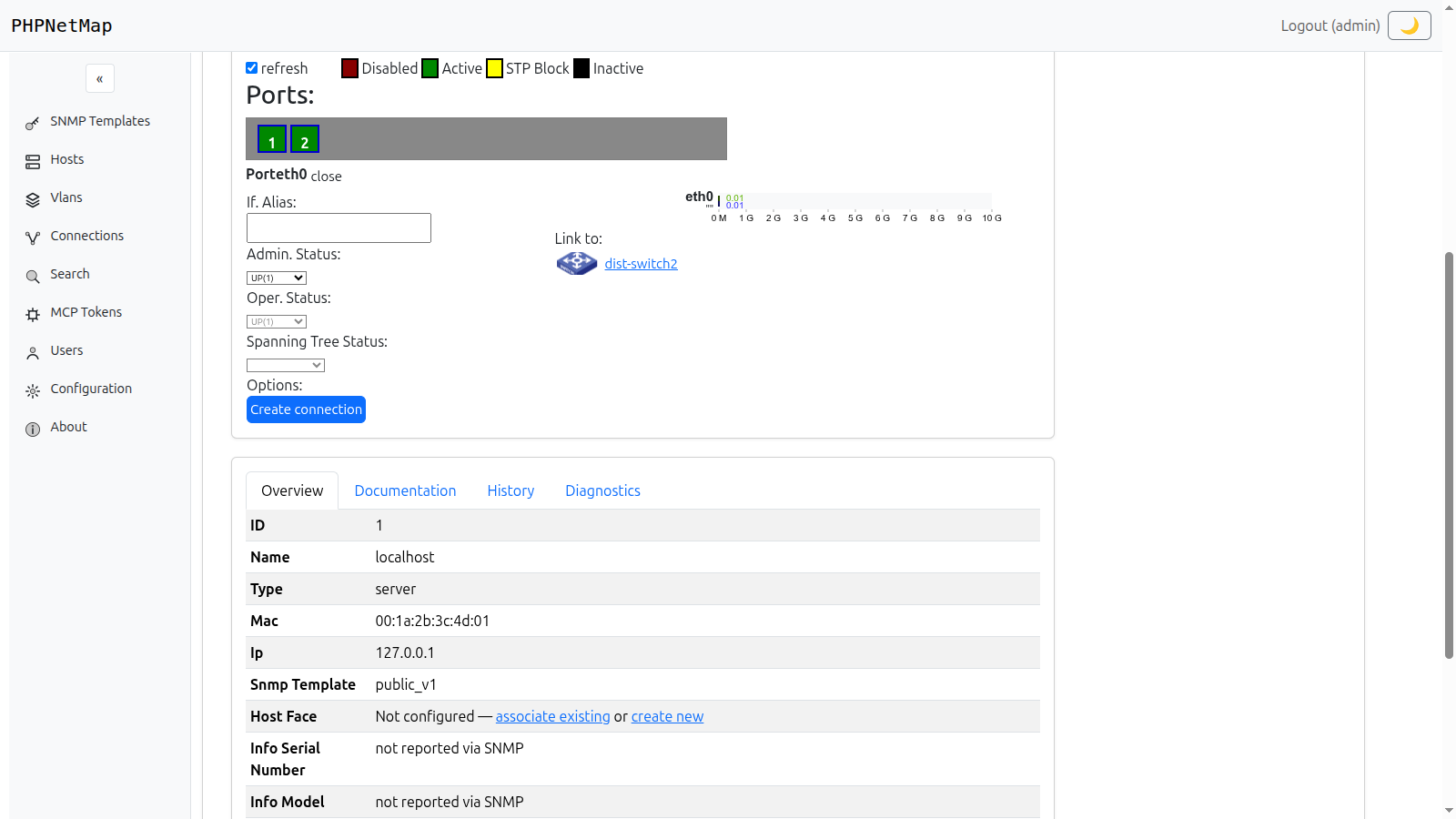The width and height of the screenshot is (1456, 819).
Task: Open the Hosts menu item
Action: (67, 159)
